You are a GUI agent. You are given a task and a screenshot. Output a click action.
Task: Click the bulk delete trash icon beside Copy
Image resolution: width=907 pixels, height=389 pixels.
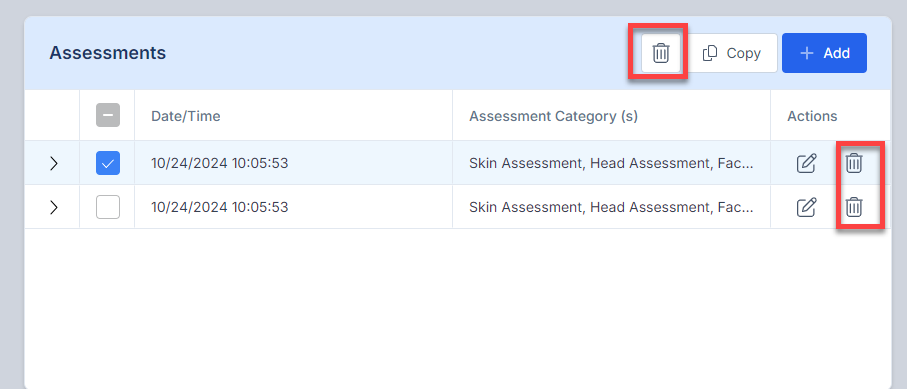661,53
